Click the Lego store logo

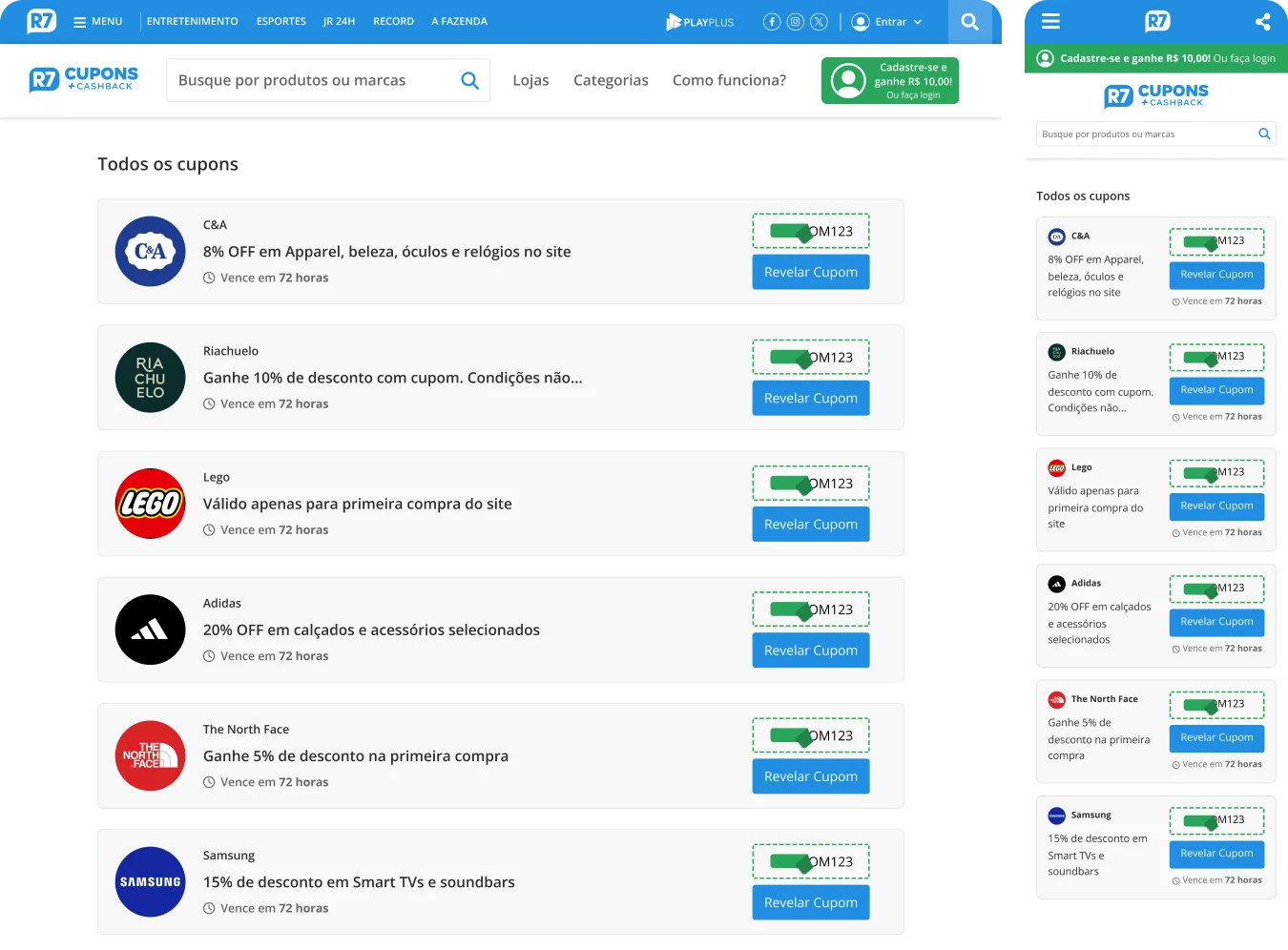[x=151, y=504]
